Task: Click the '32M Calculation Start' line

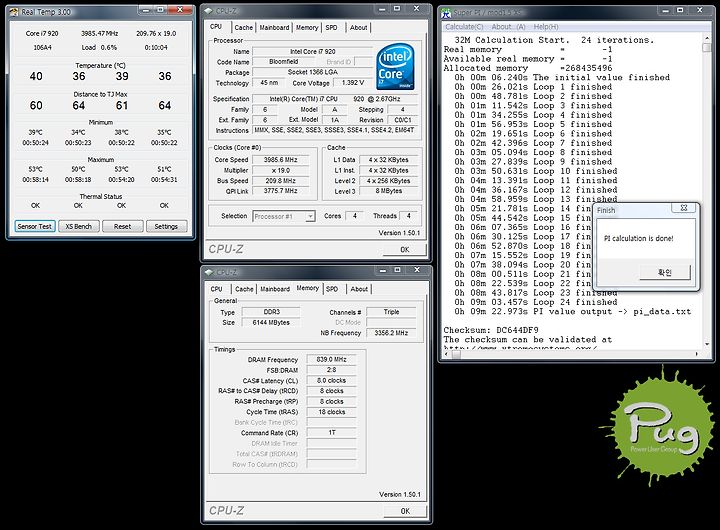Action: 554,40
